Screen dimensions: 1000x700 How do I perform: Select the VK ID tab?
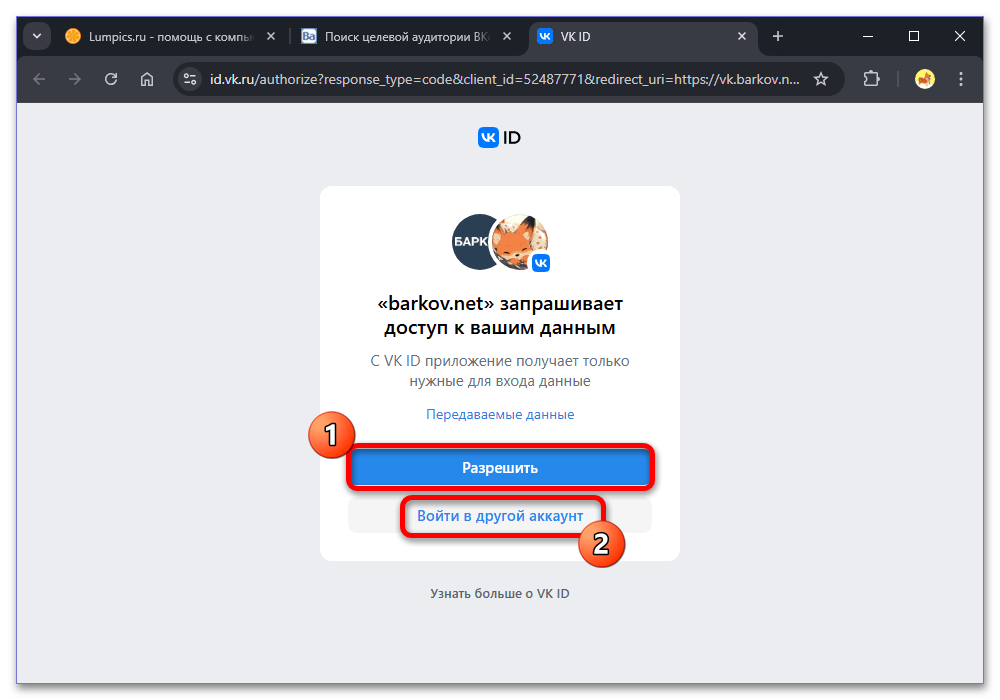(643, 37)
